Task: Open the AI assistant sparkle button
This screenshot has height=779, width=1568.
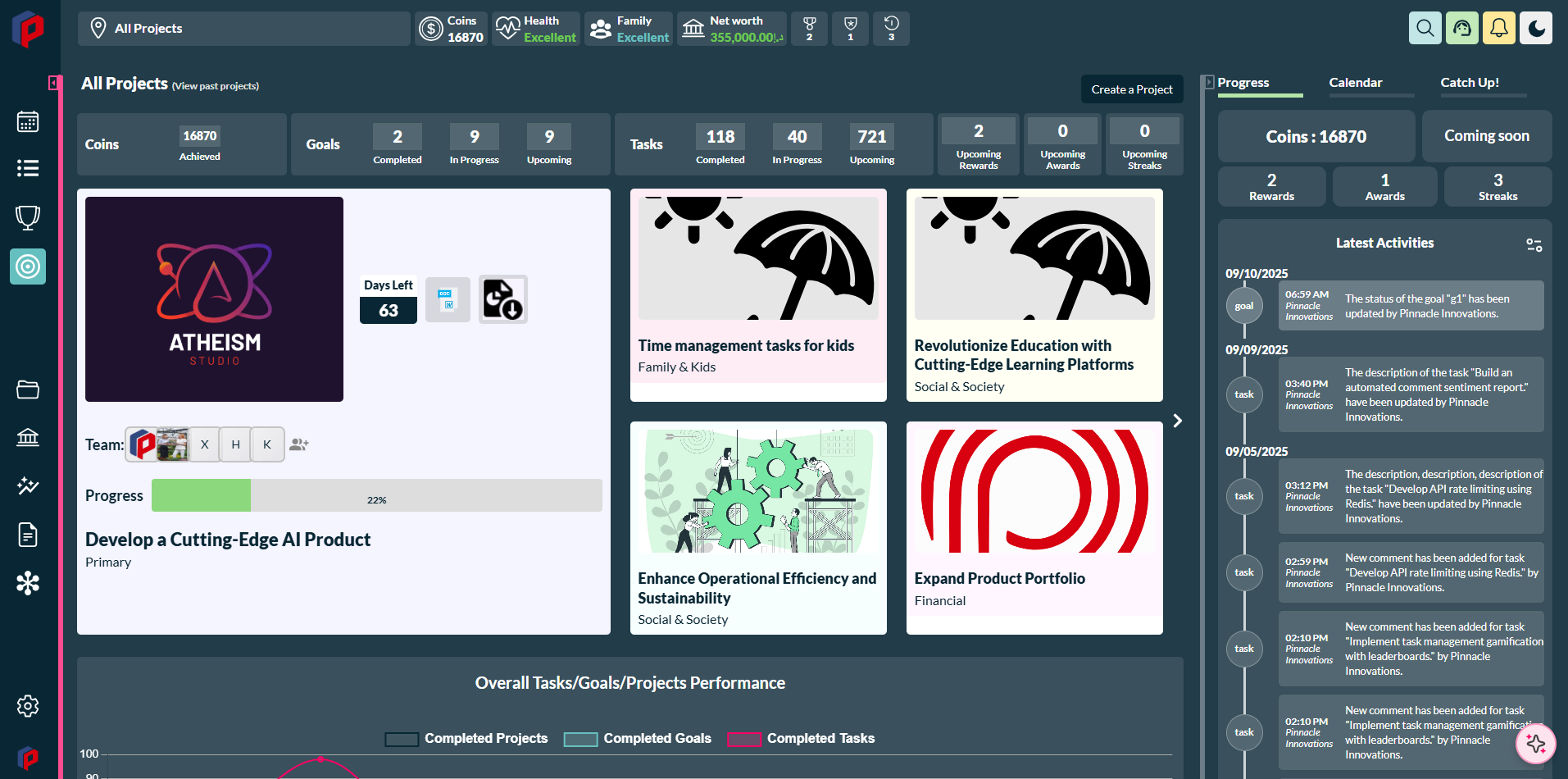Action: click(1536, 745)
